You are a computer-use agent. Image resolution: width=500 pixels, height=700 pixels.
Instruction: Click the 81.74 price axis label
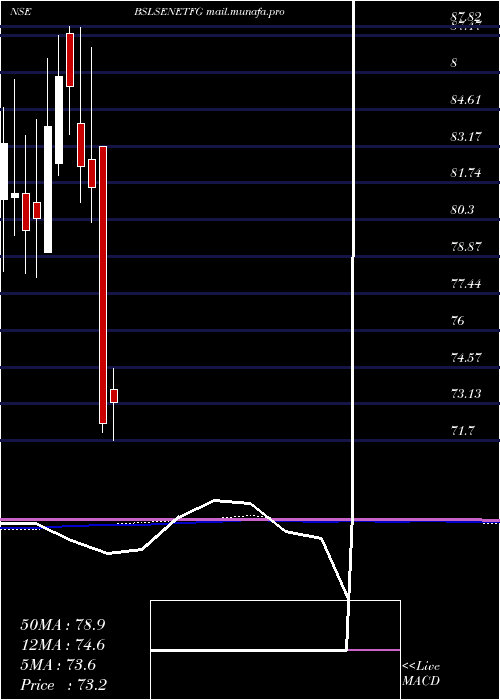click(x=466, y=173)
